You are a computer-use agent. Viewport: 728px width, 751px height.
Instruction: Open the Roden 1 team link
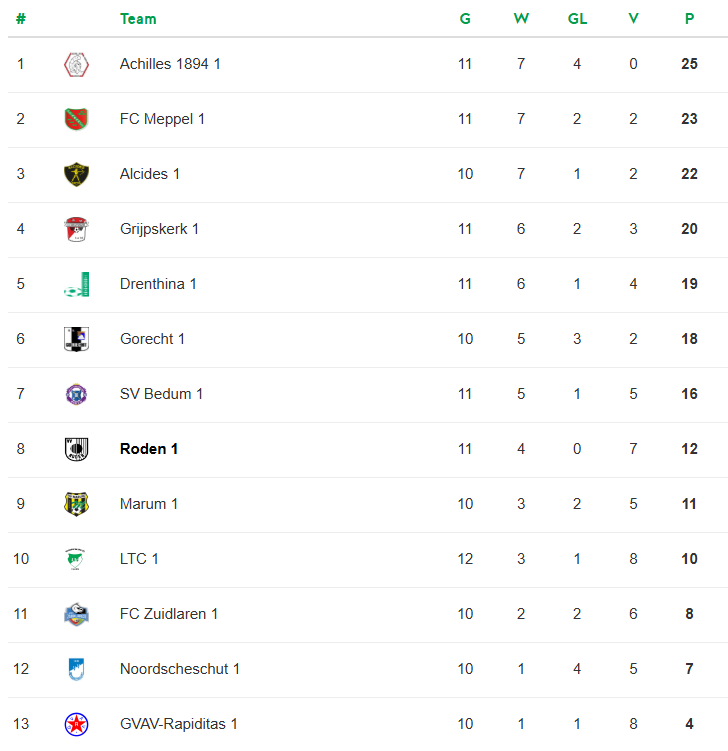[149, 449]
